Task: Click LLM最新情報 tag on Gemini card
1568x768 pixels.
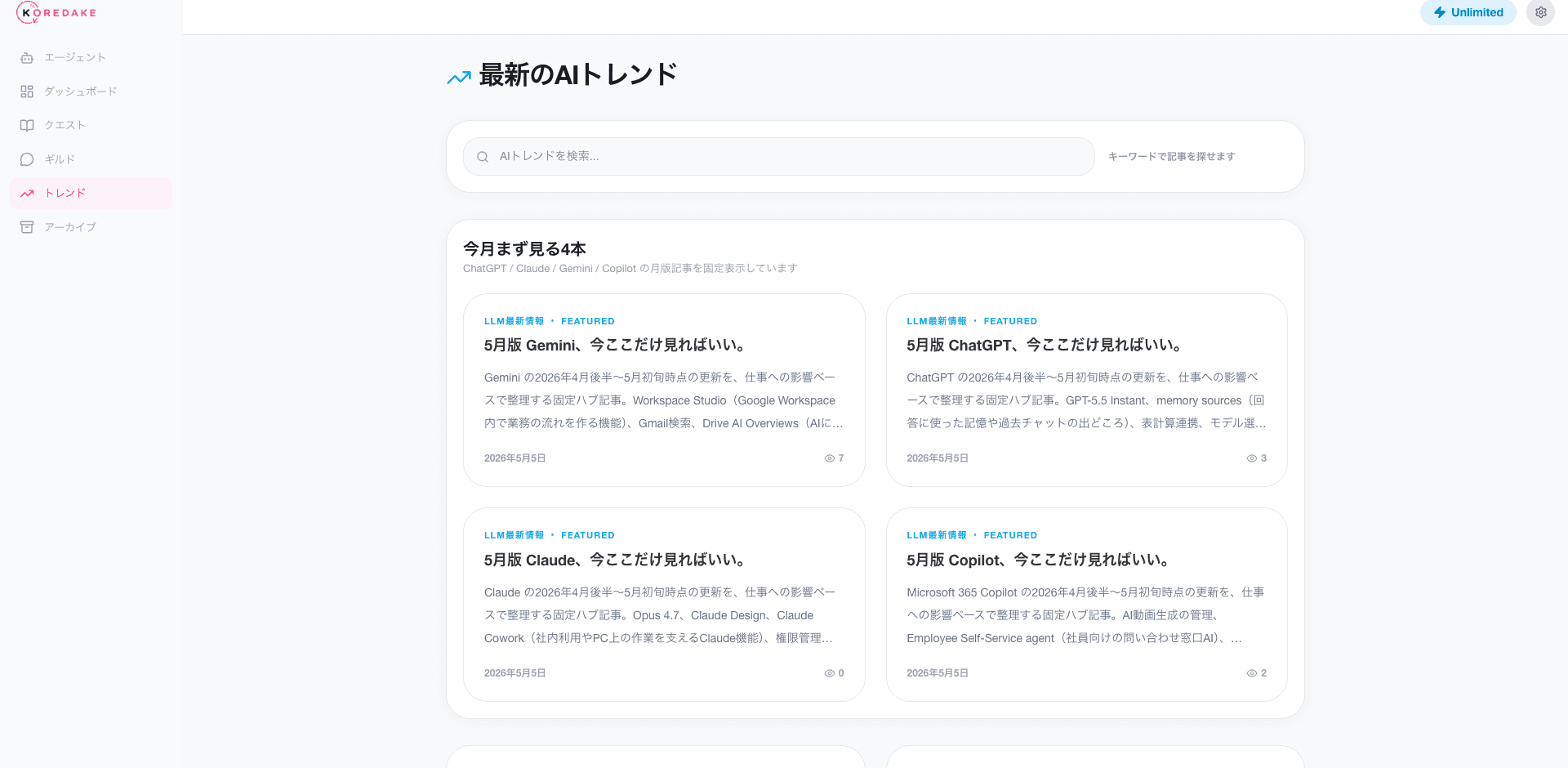Action: pos(514,321)
